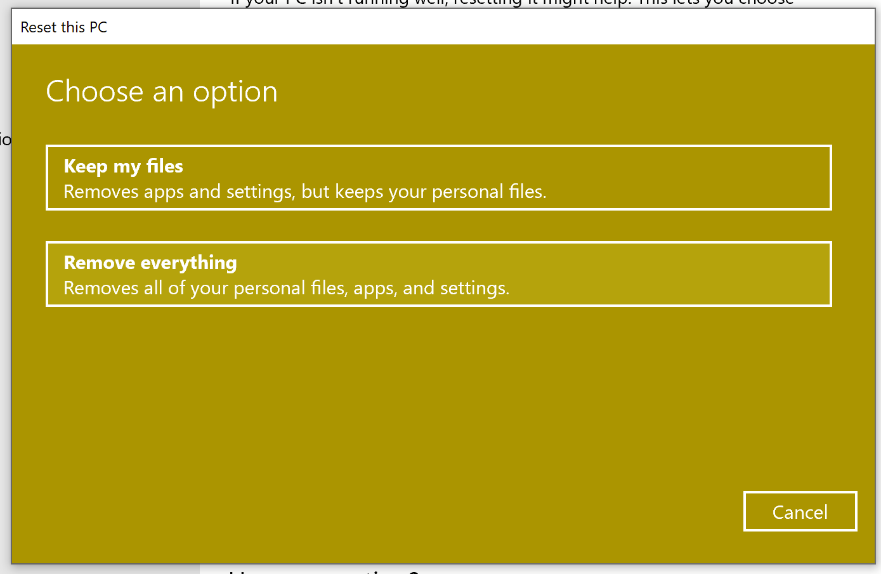
Task: Click the word 'Cancel' inside the button
Action: (x=800, y=512)
